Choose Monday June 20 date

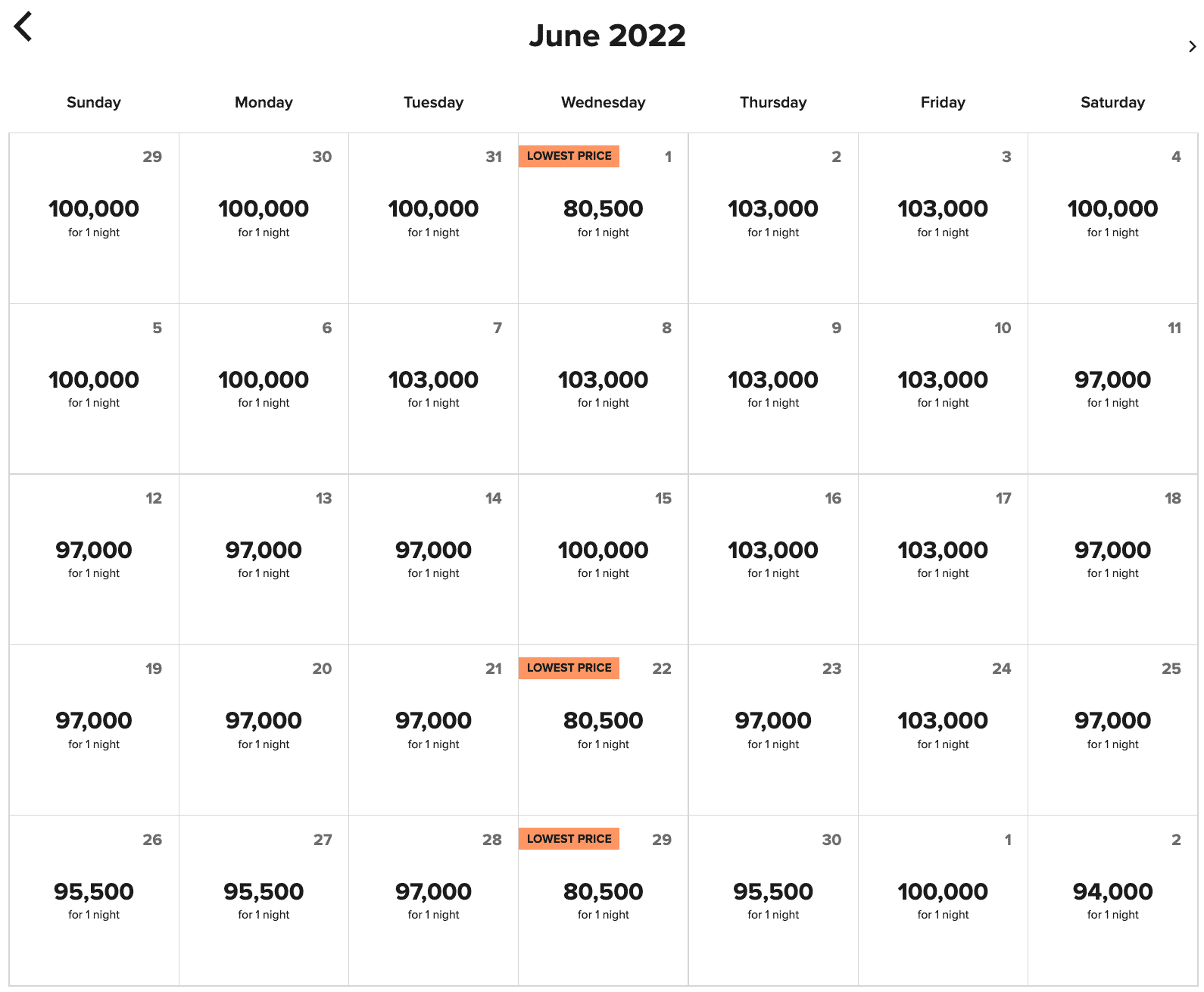point(264,730)
